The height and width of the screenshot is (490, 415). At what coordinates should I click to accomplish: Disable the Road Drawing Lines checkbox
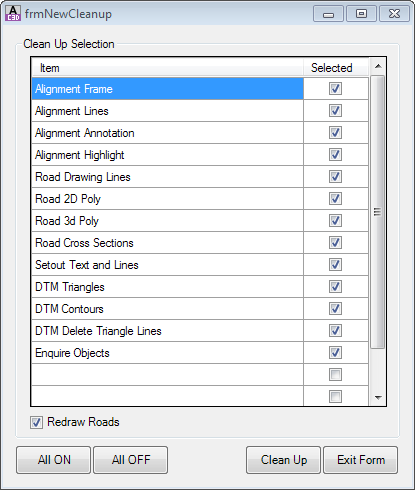coord(335,177)
